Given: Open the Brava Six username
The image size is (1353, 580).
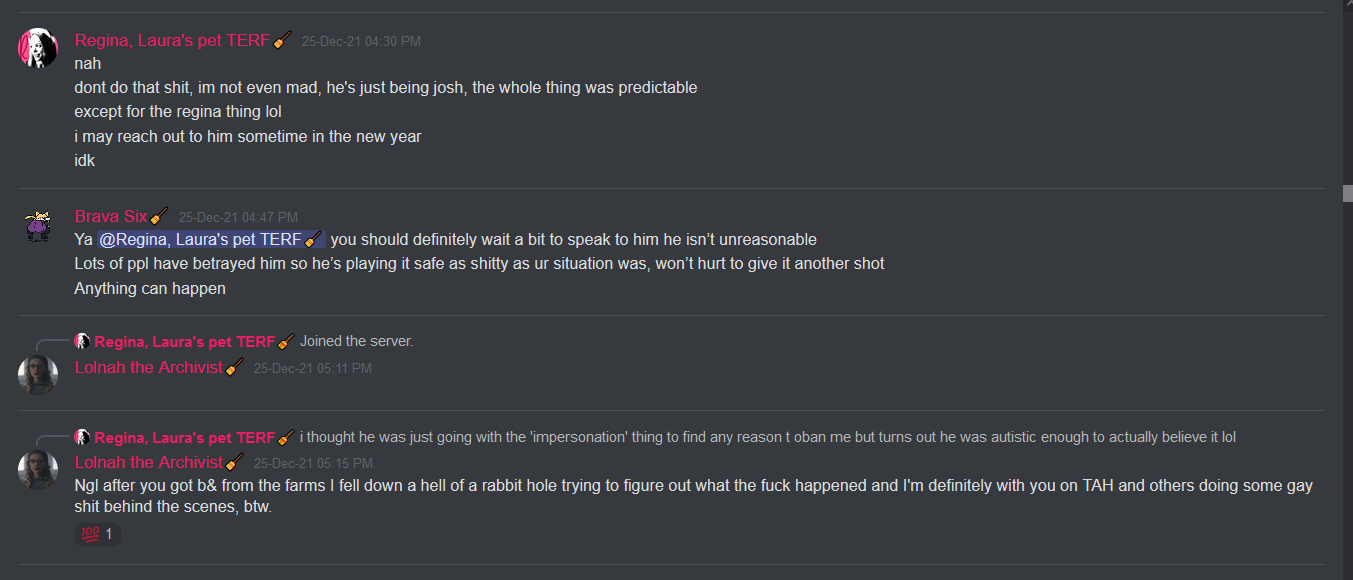Looking at the screenshot, I should pos(110,217).
